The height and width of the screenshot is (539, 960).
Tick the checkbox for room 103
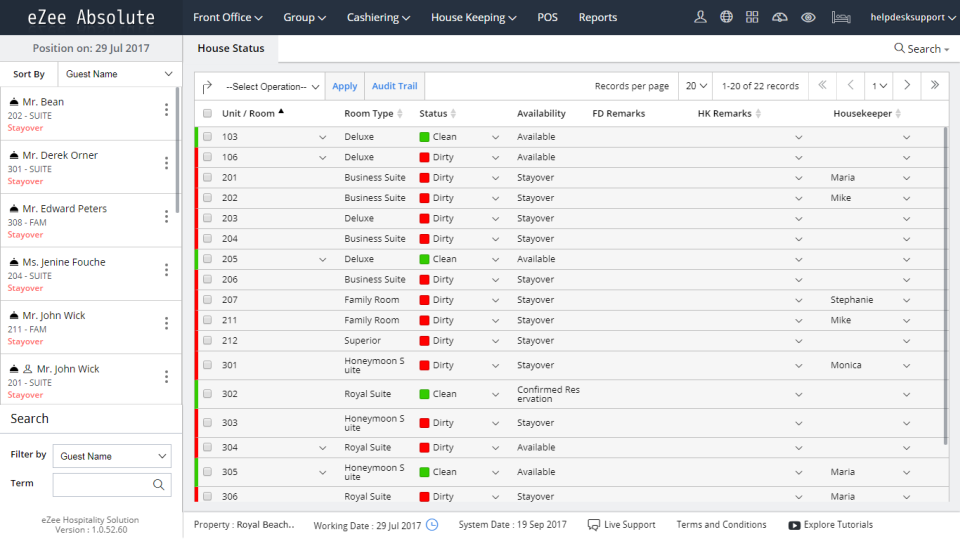(x=207, y=137)
